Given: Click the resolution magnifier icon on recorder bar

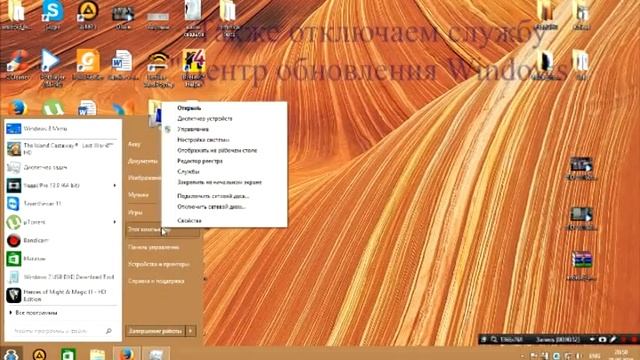Looking at the screenshot, I should [x=494, y=339].
